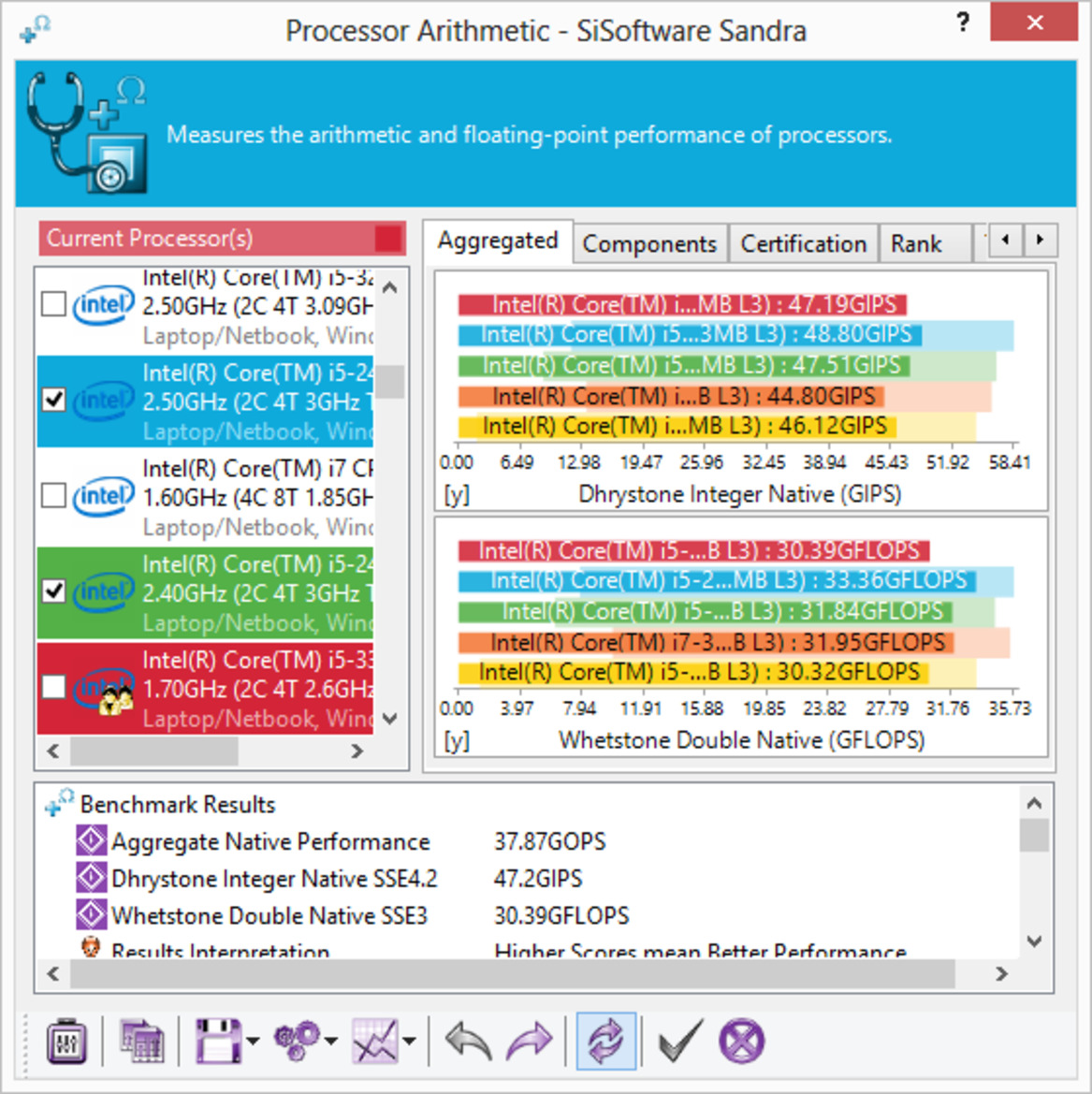Open the benchmark options icon in toolbar
Image resolution: width=1092 pixels, height=1094 pixels.
pos(67,1043)
